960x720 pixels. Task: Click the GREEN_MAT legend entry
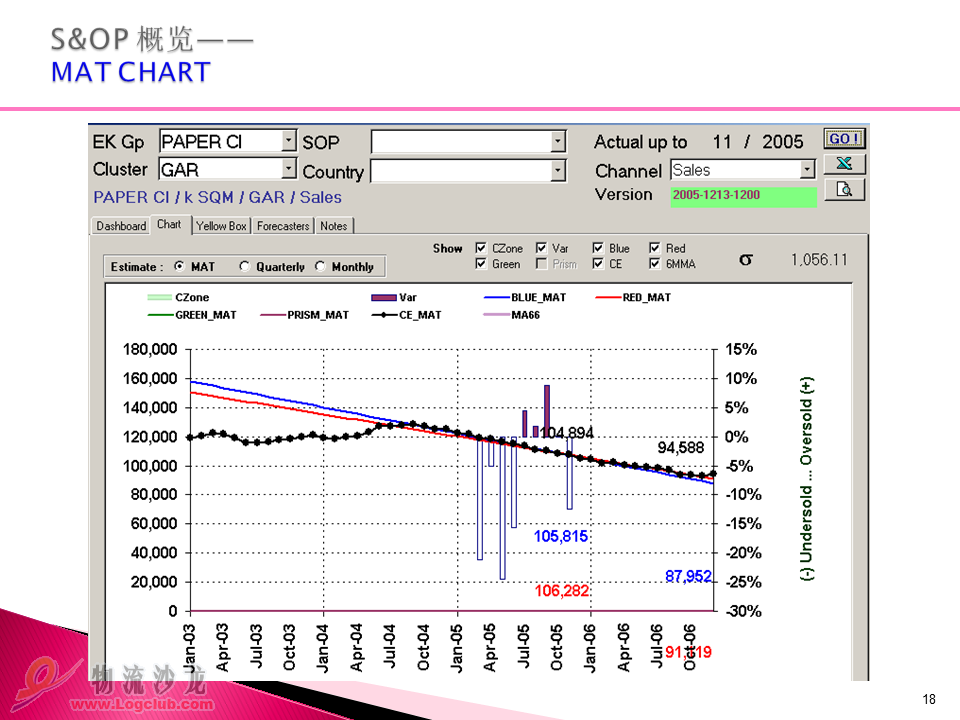(192, 315)
